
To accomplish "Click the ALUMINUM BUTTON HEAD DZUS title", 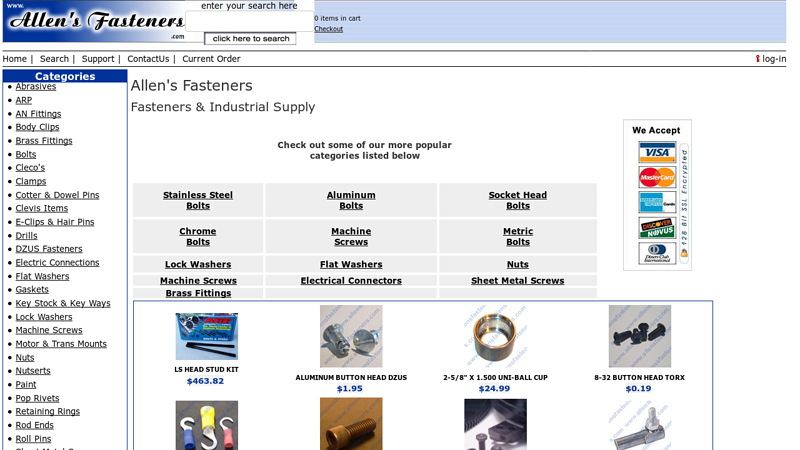I will [351, 378].
